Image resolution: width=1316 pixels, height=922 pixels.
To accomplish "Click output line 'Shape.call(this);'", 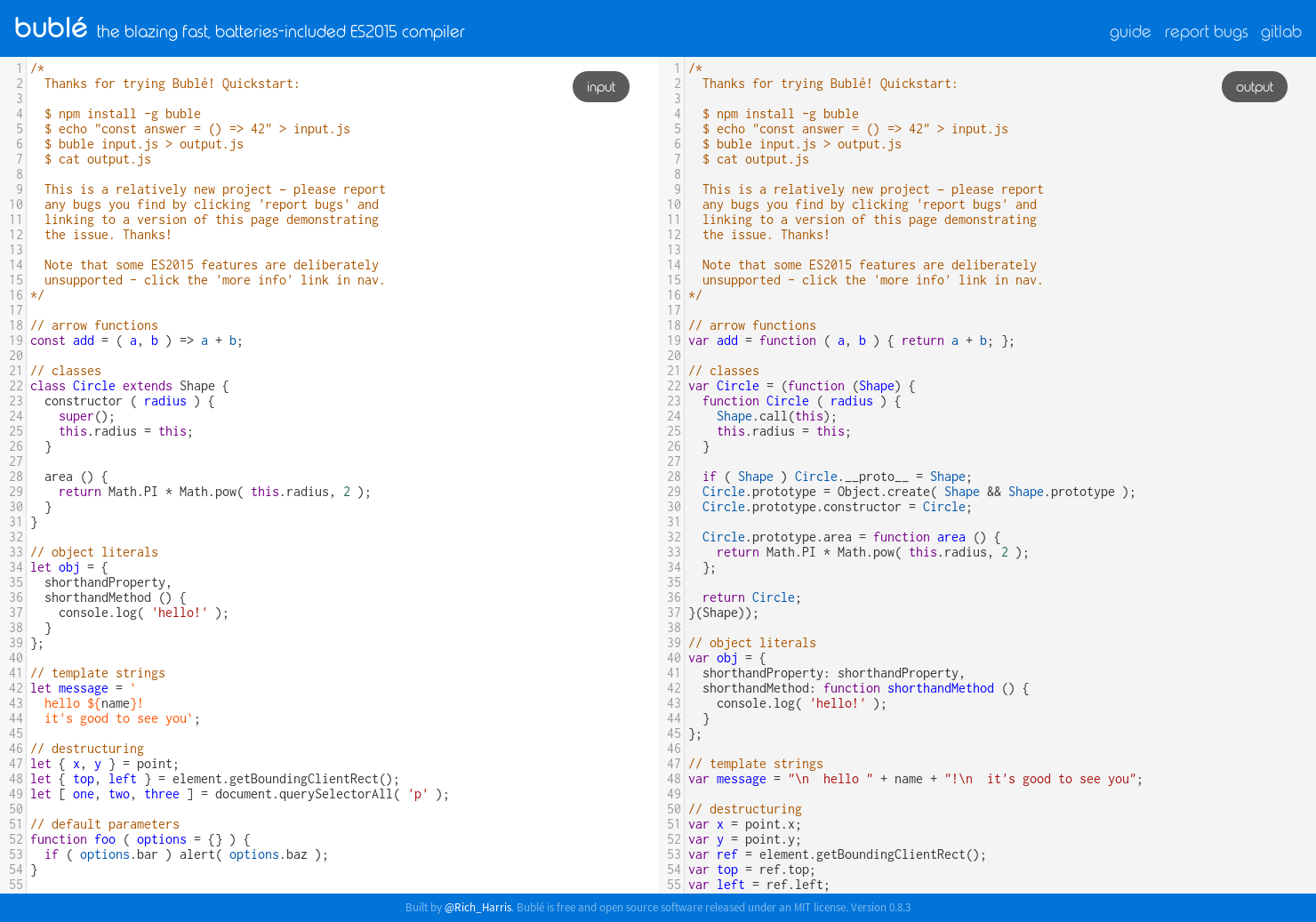I will 777,416.
